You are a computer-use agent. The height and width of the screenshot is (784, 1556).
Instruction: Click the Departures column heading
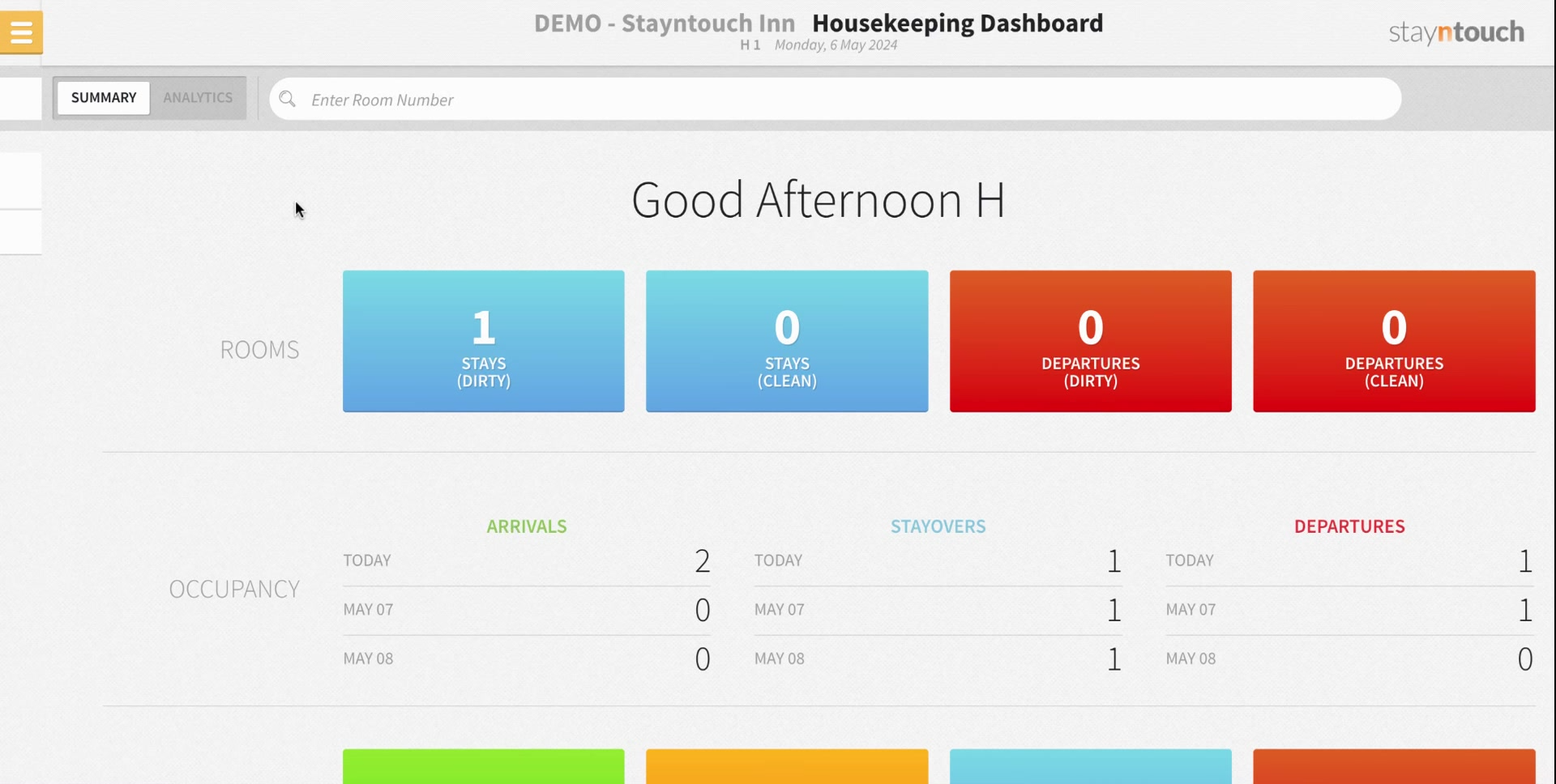(x=1349, y=526)
